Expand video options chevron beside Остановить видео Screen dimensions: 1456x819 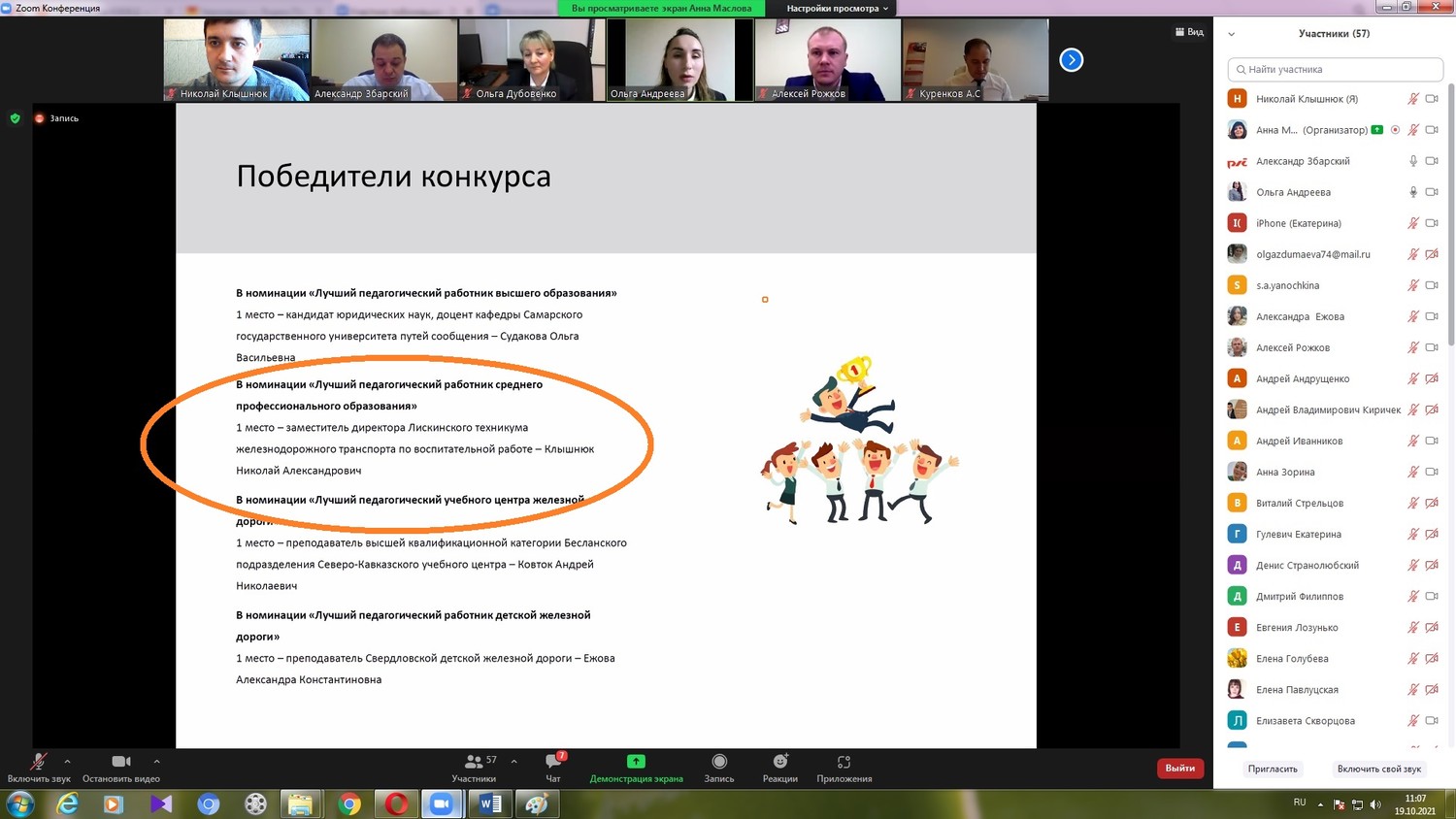point(156,761)
